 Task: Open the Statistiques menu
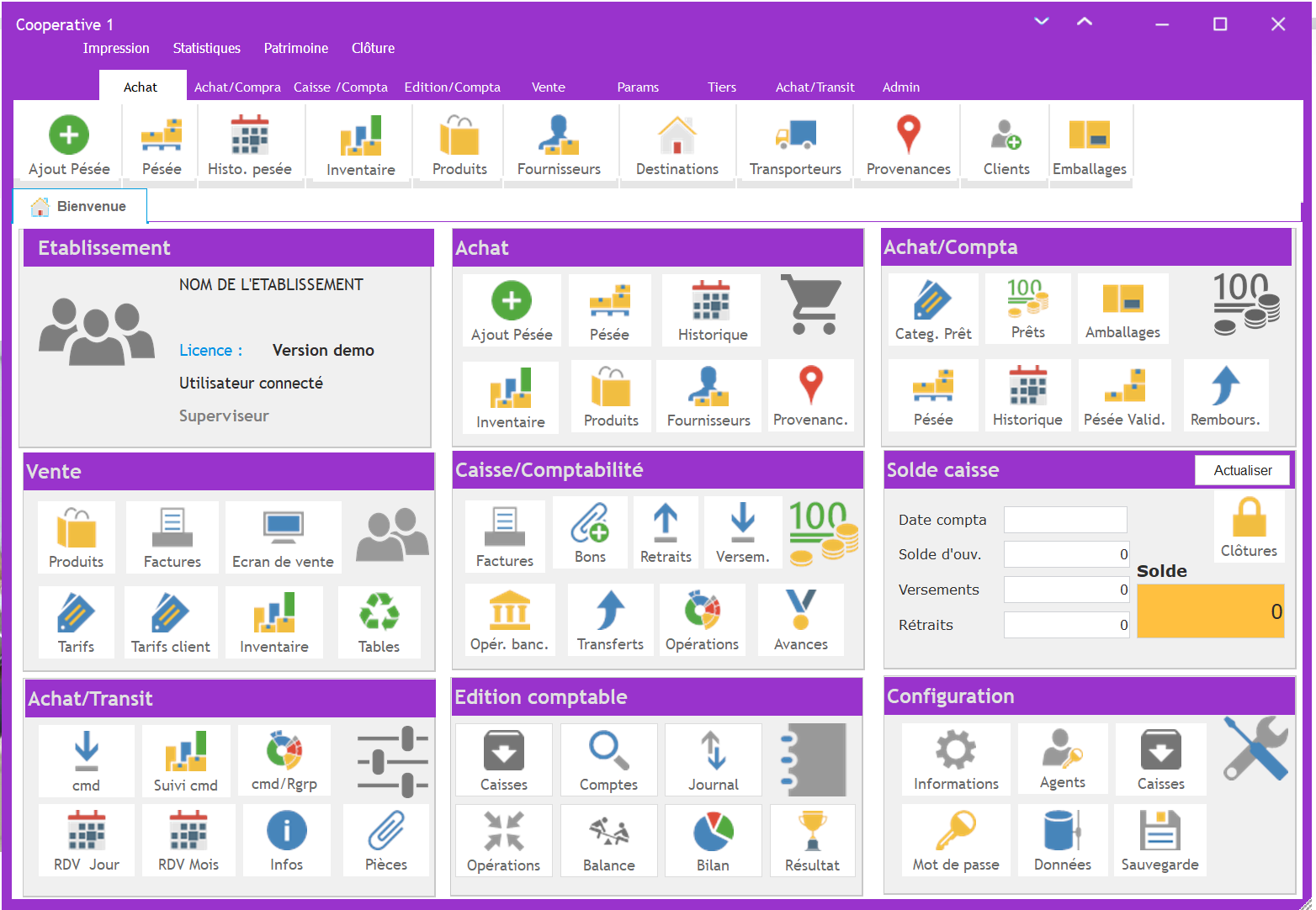[206, 48]
